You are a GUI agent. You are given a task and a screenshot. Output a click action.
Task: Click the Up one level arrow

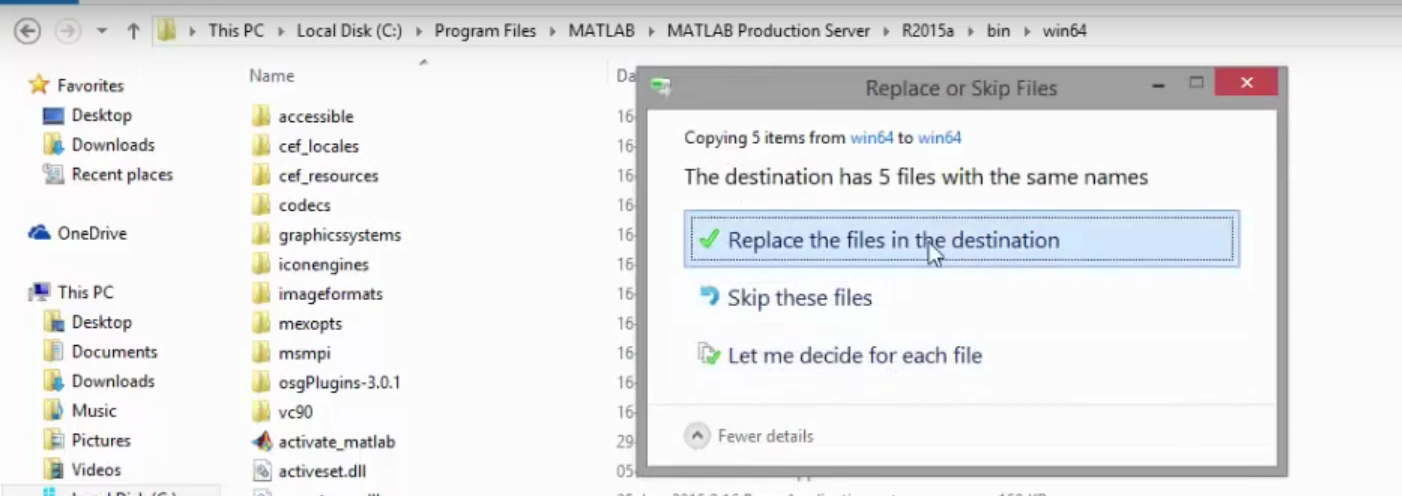(133, 31)
